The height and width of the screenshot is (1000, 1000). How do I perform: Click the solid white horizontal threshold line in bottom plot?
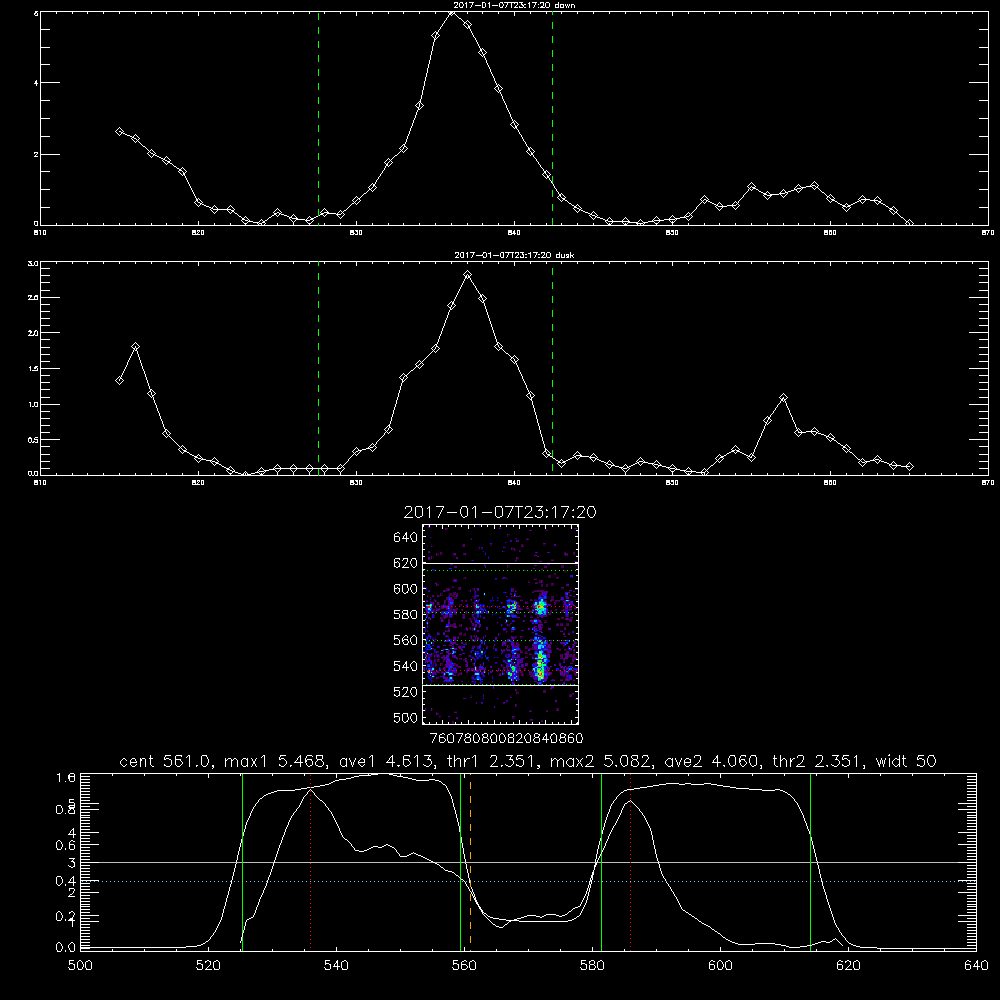528,862
